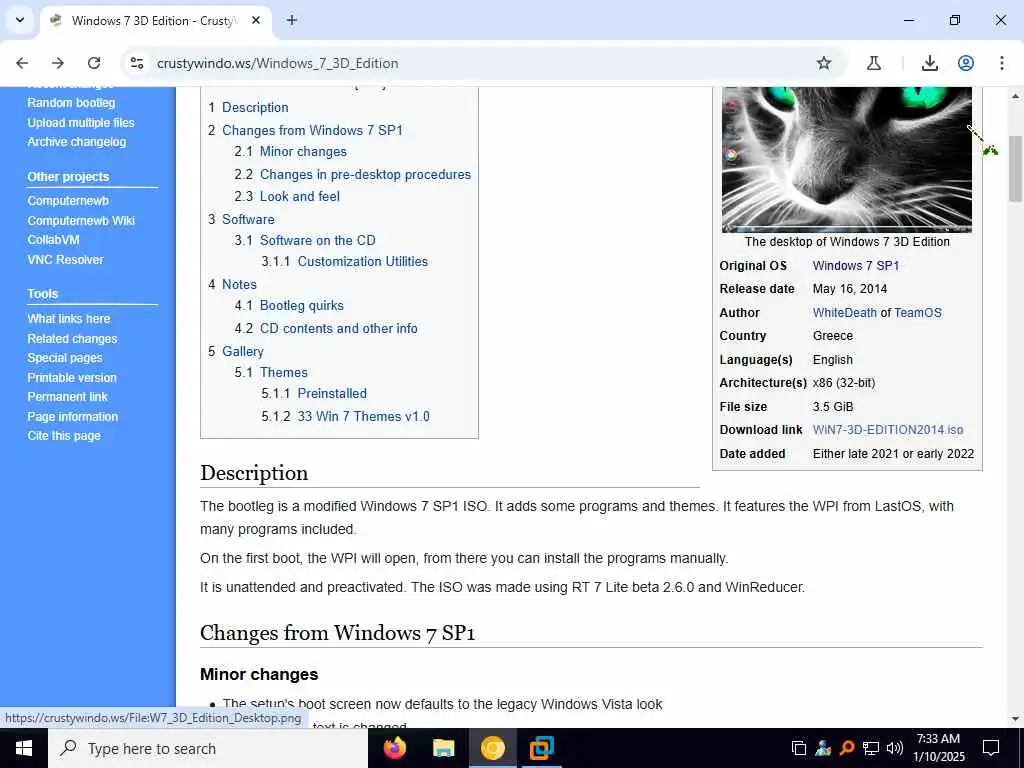This screenshot has width=1024, height=768.
Task: Open a new browser tab
Action: [292, 20]
